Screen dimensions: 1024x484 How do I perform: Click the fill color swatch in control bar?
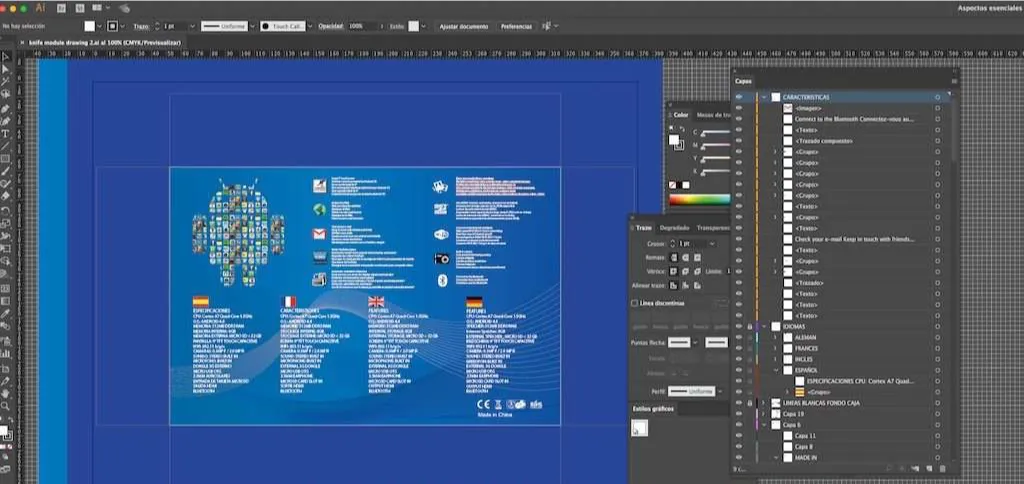click(x=89, y=26)
